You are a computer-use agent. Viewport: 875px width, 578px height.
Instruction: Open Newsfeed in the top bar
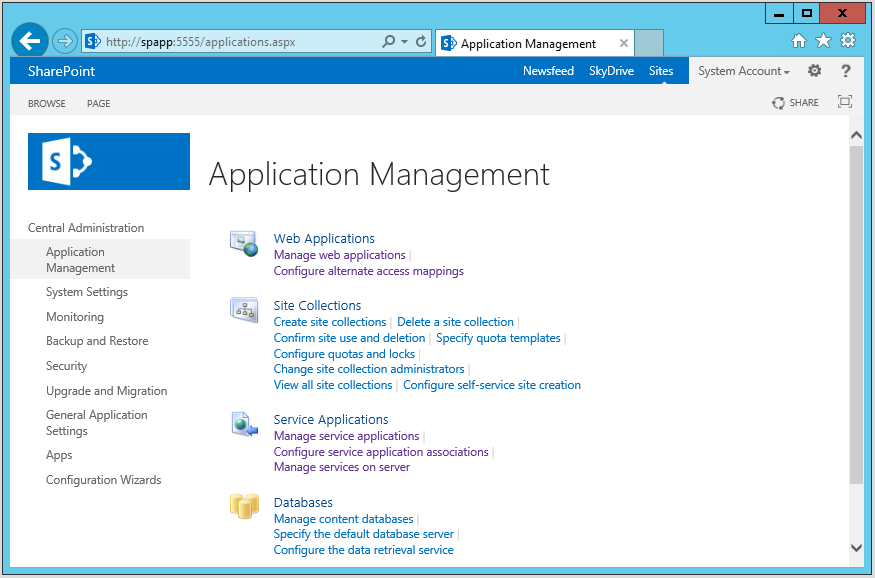pyautogui.click(x=548, y=71)
